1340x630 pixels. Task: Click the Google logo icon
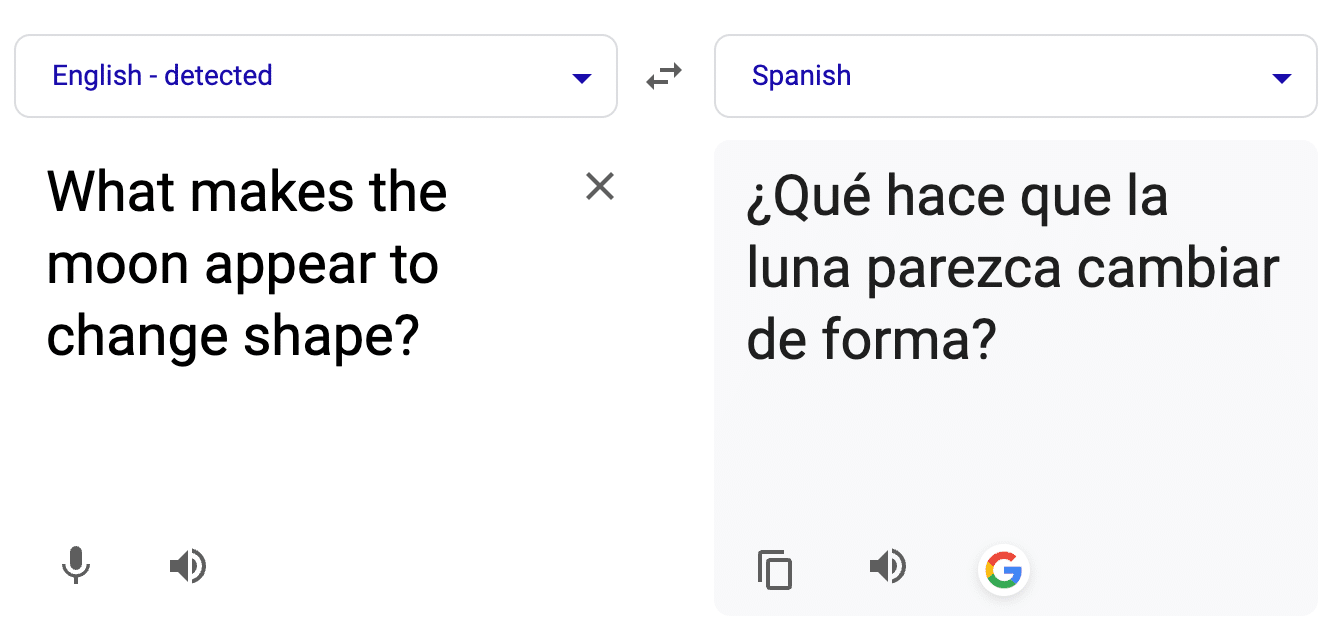pos(1003,570)
